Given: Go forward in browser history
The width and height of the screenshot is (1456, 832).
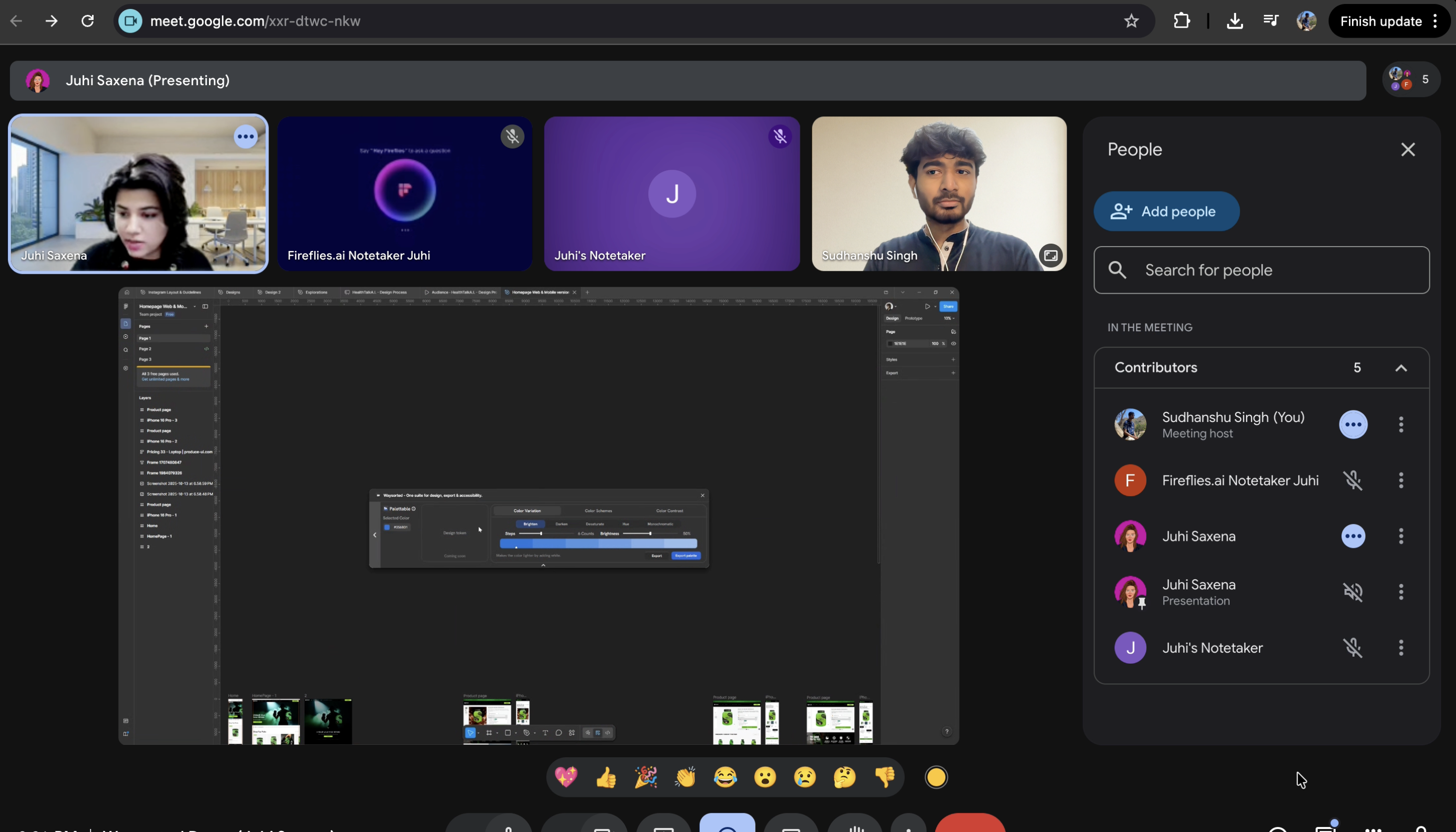Looking at the screenshot, I should [x=52, y=21].
